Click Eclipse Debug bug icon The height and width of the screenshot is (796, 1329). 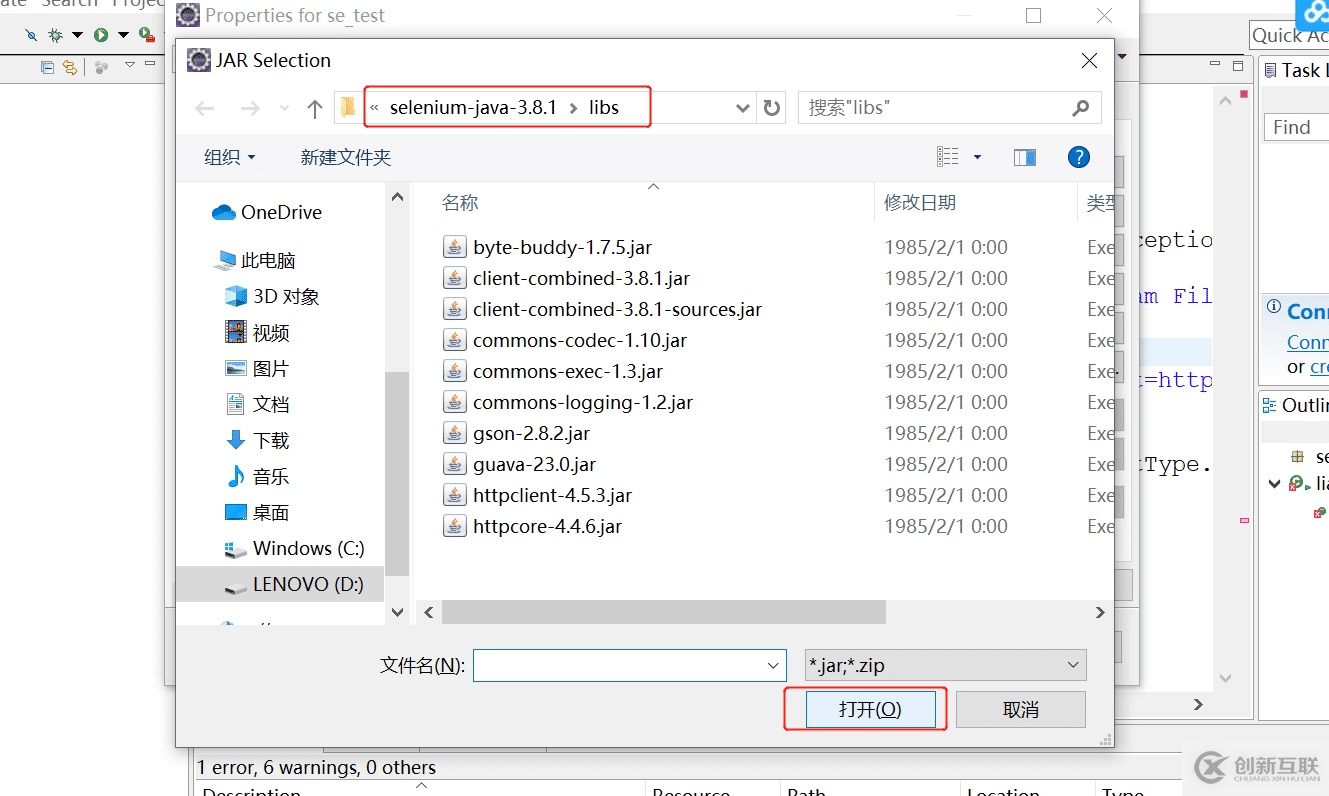point(55,35)
